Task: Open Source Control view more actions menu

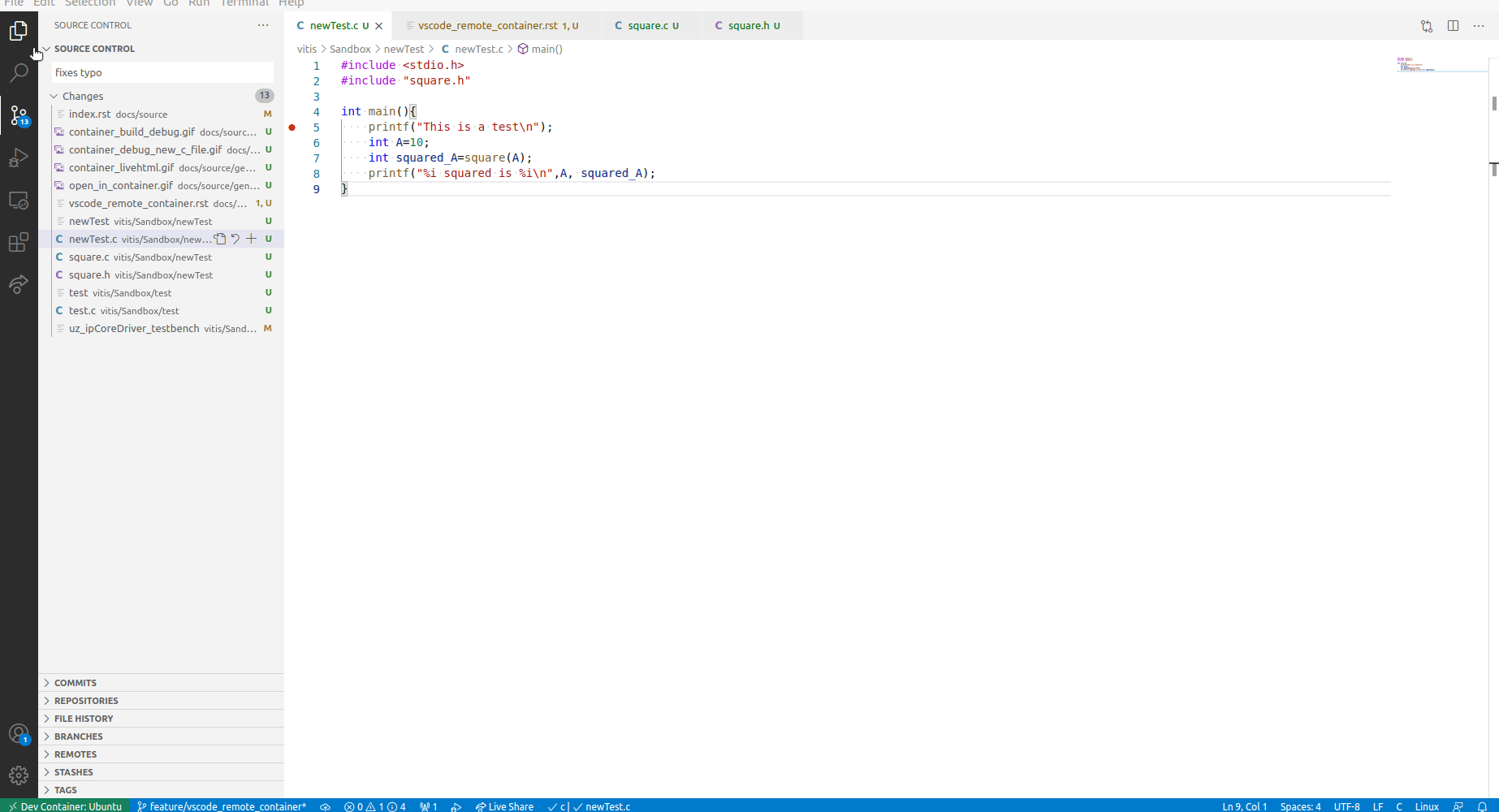Action: (x=262, y=25)
